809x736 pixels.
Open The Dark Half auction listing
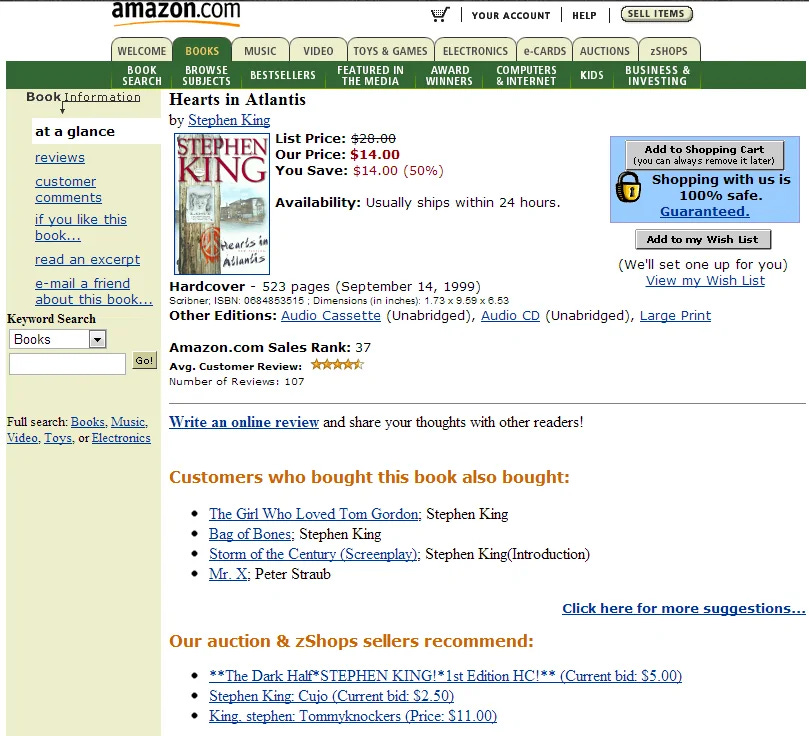tap(445, 676)
